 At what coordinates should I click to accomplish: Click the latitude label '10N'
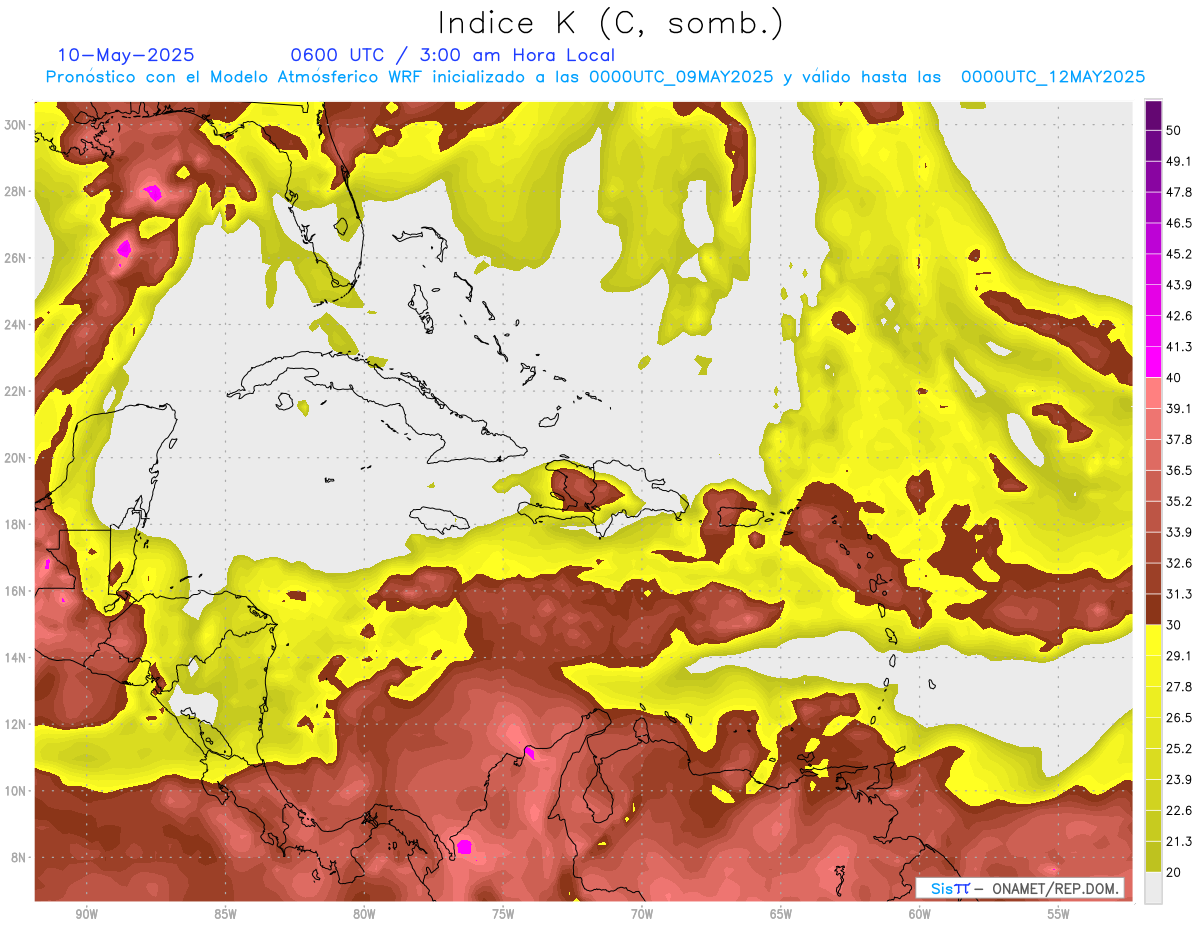click(16, 791)
